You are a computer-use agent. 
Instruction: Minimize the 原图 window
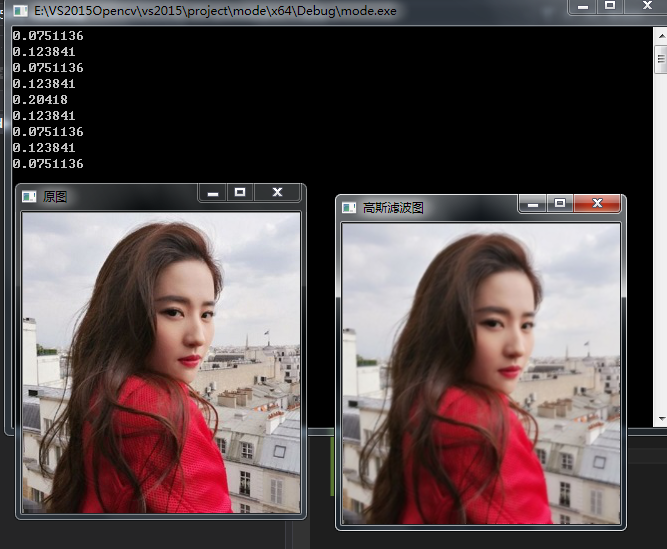tap(213, 193)
